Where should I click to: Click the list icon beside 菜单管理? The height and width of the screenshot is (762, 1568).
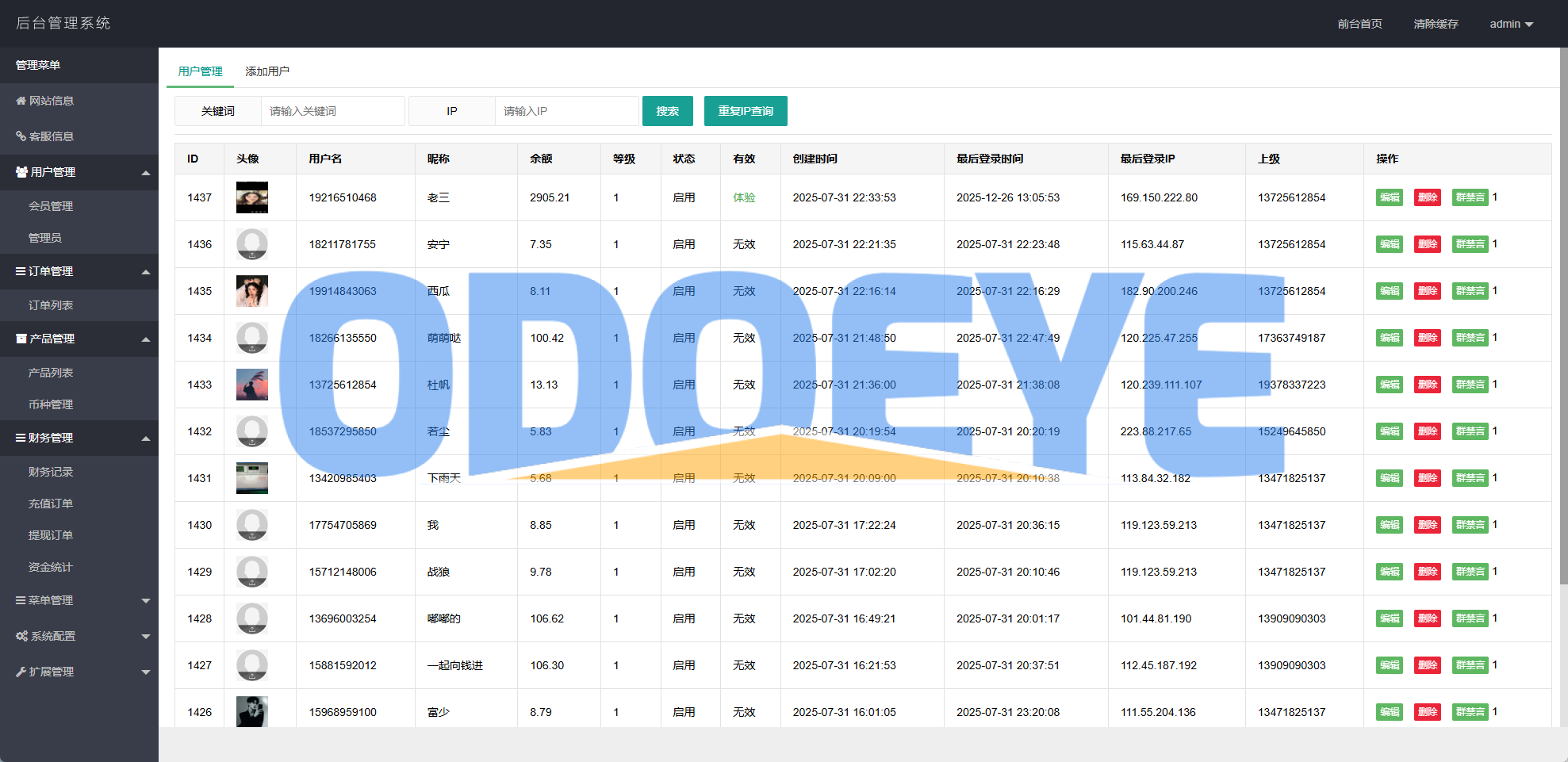pos(21,600)
